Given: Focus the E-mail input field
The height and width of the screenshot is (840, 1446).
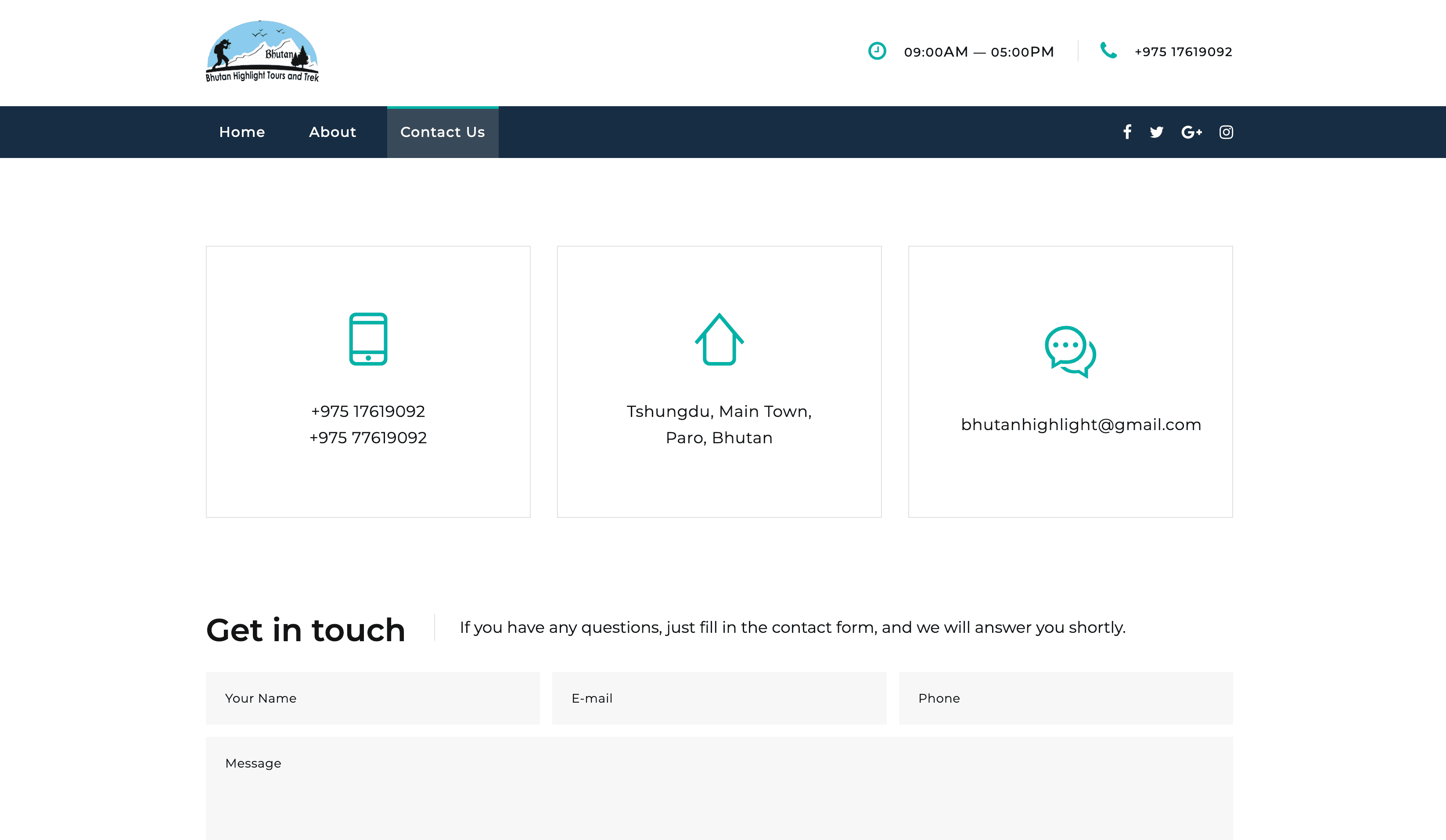Looking at the screenshot, I should coord(719,698).
